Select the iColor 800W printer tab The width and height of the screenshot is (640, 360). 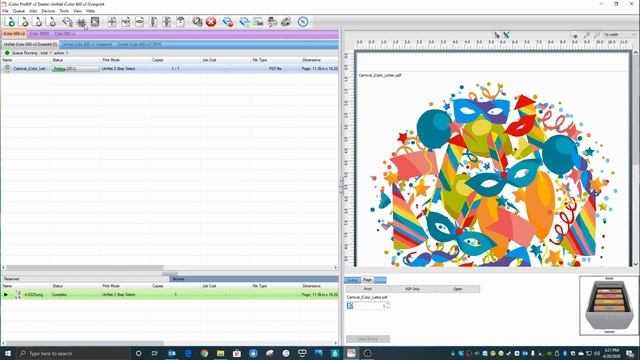(x=39, y=34)
